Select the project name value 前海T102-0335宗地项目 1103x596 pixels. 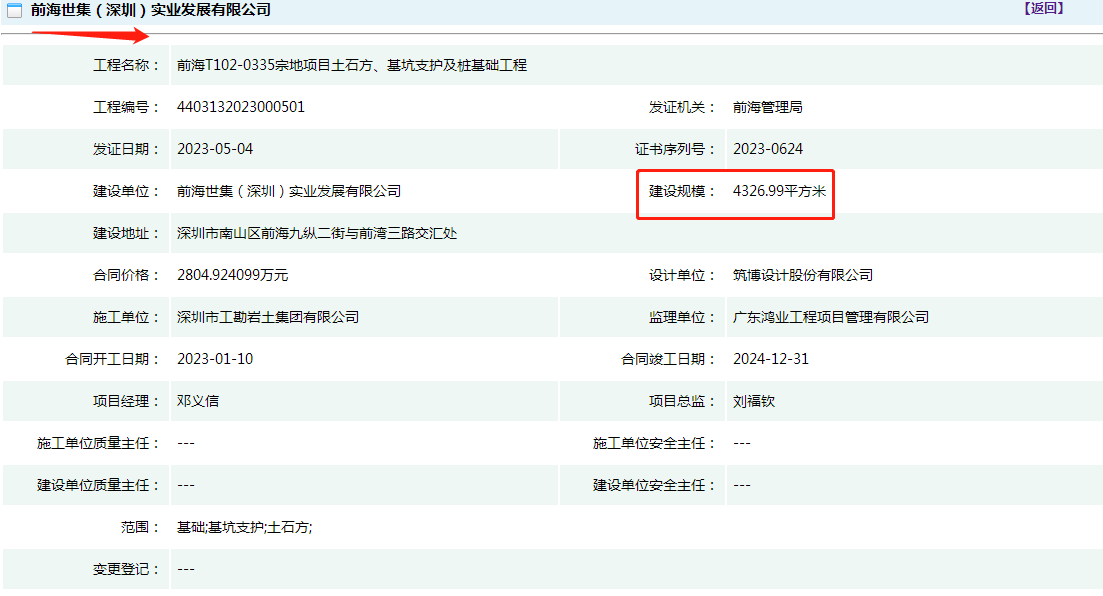(x=351, y=65)
